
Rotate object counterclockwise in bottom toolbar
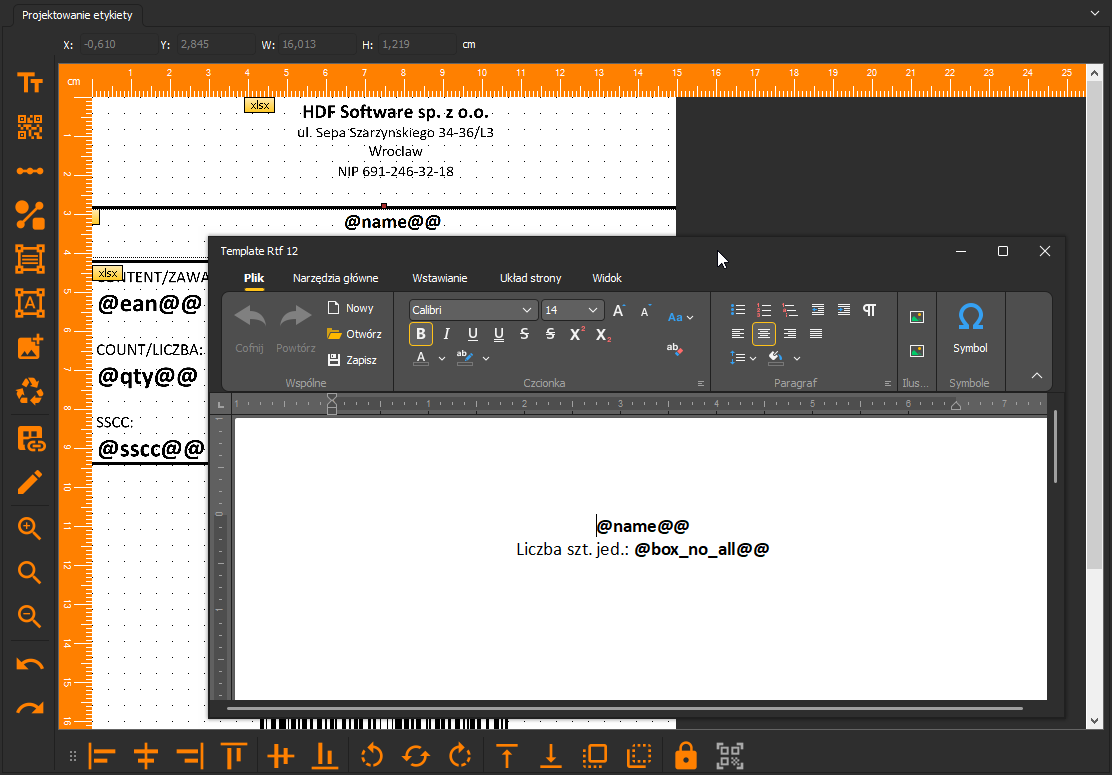tap(372, 756)
